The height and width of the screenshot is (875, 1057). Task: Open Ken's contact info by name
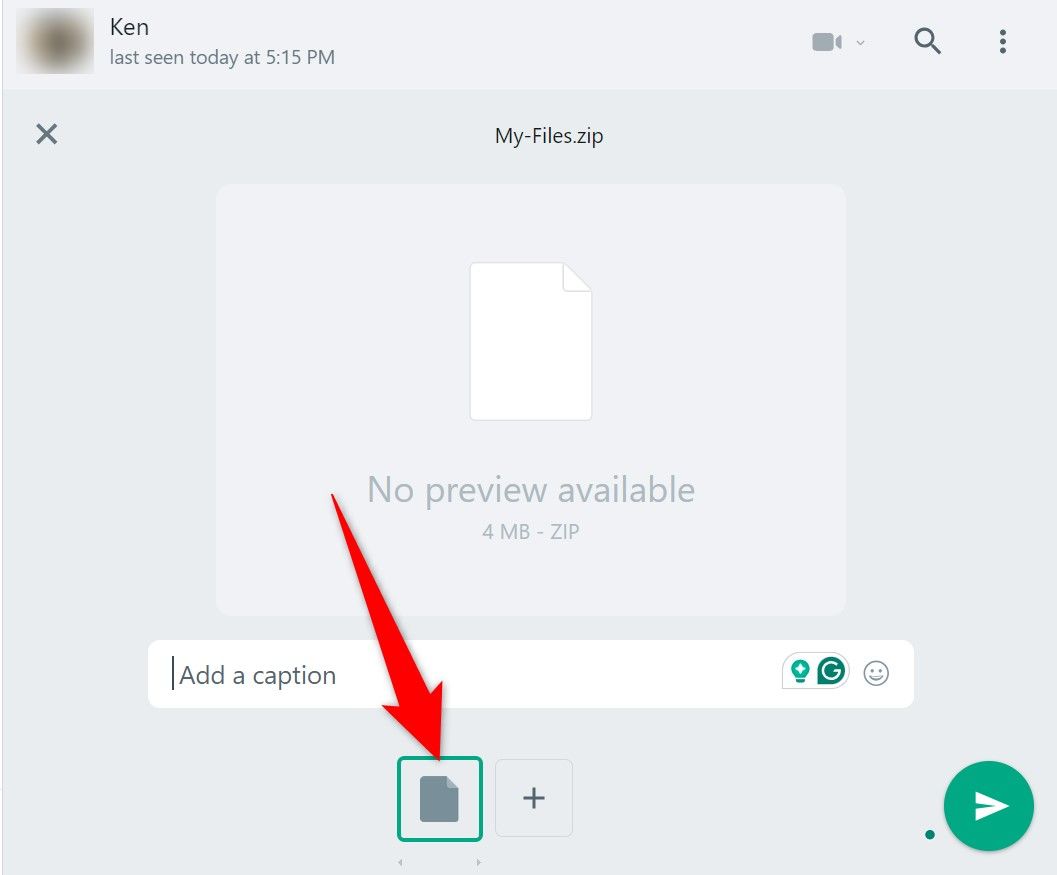[129, 27]
